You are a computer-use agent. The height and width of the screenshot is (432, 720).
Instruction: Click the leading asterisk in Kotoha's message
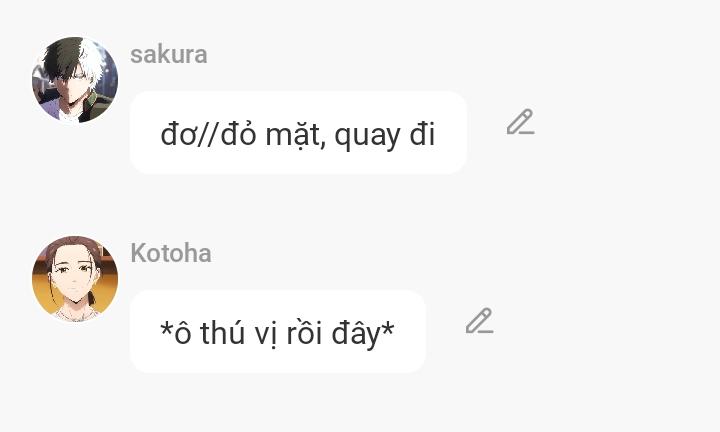pyautogui.click(x=166, y=330)
